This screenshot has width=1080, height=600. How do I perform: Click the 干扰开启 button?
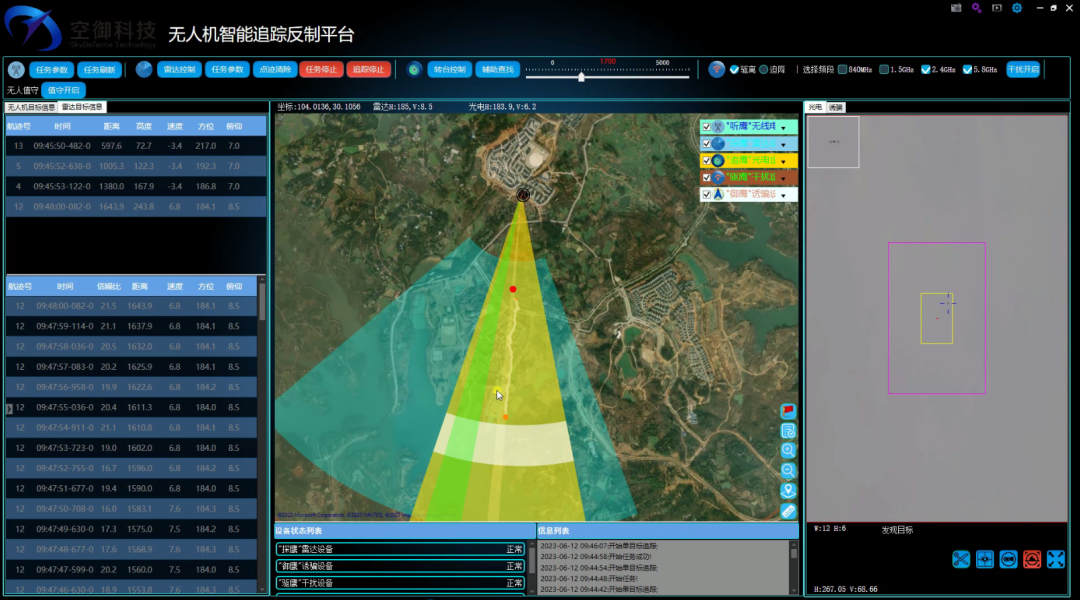[1023, 70]
